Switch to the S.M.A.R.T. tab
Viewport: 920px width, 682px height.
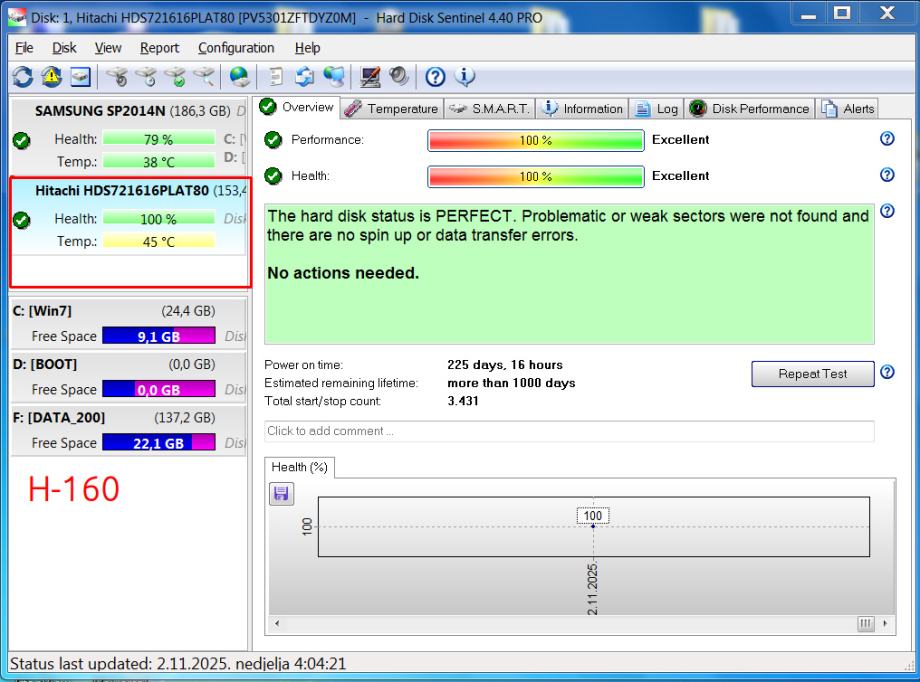pos(489,109)
